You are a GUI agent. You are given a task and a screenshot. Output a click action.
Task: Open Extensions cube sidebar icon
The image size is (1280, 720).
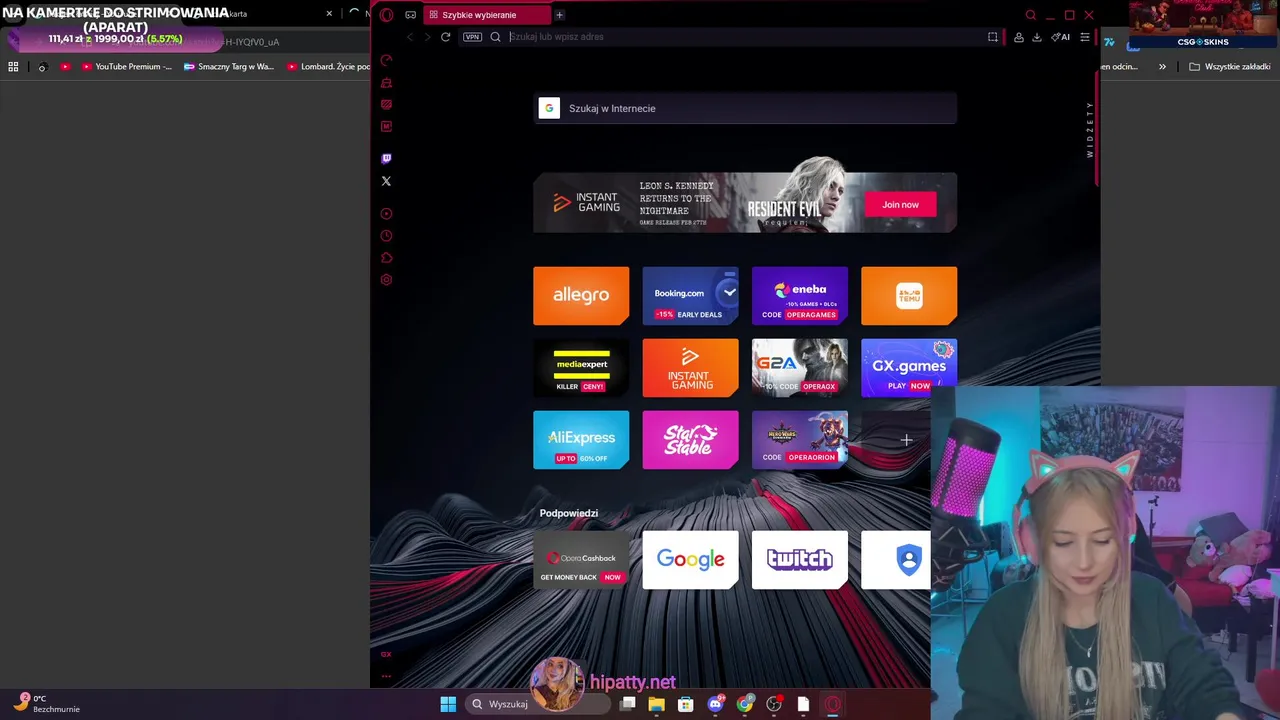click(386, 258)
